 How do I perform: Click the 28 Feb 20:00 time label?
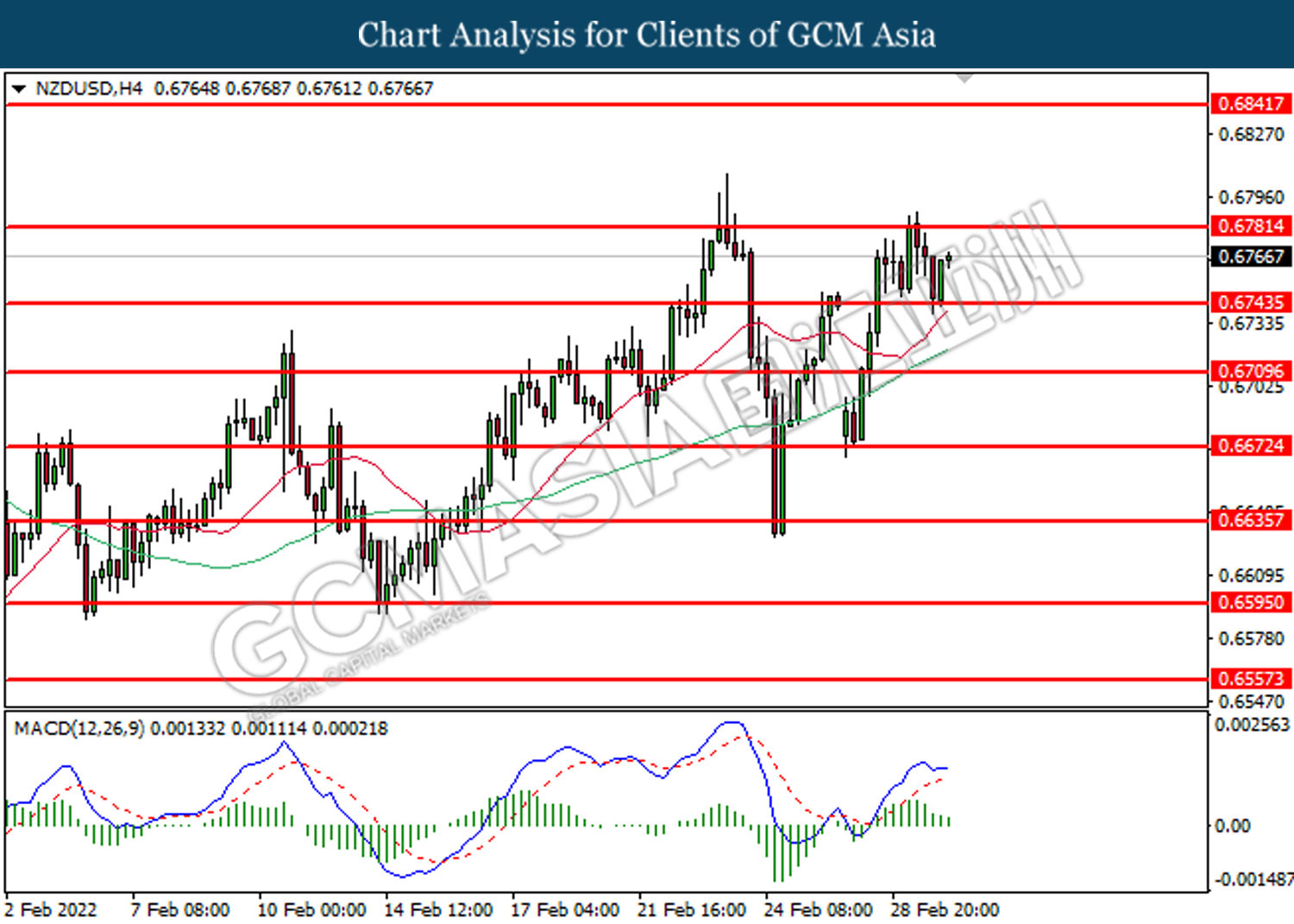[945, 910]
